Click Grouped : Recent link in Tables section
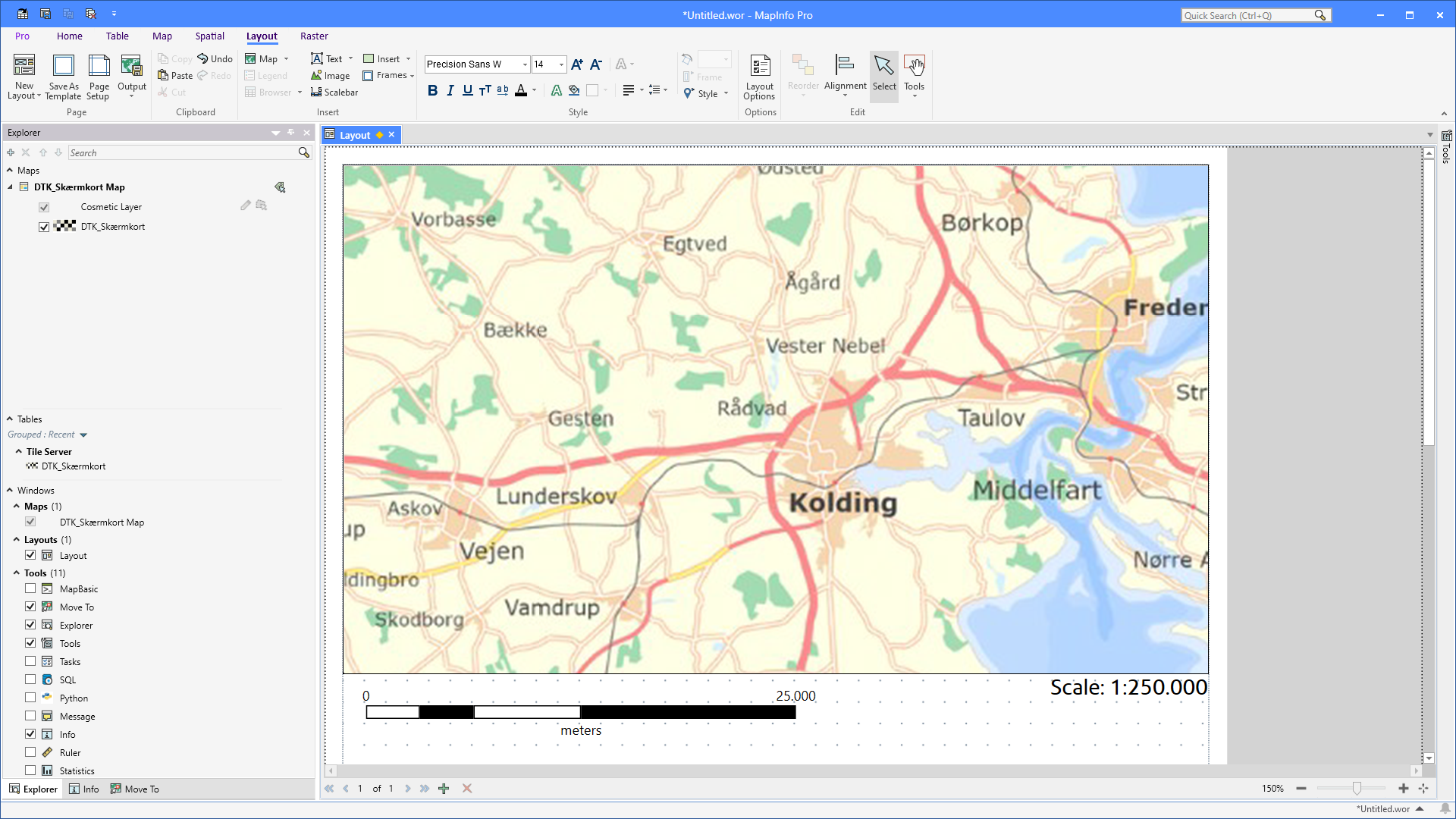This screenshot has height=819, width=1456. (x=42, y=434)
